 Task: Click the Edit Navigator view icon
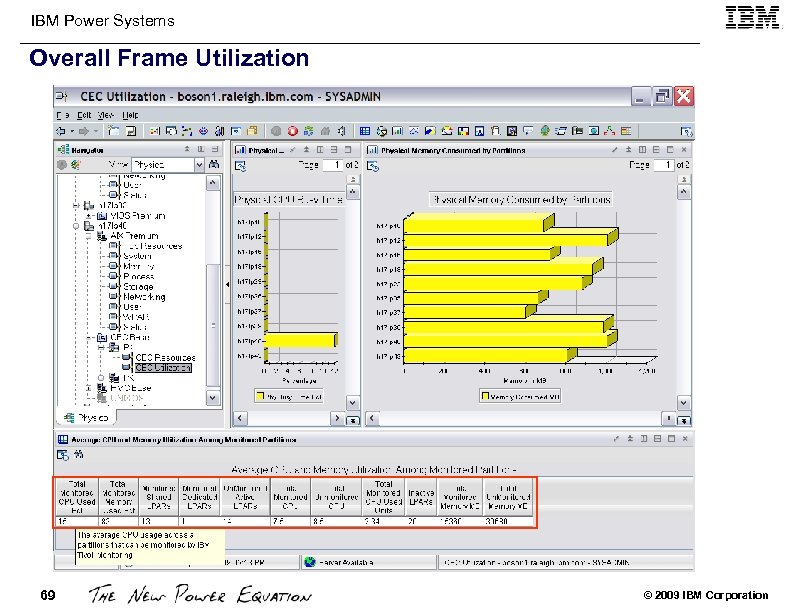[76, 164]
